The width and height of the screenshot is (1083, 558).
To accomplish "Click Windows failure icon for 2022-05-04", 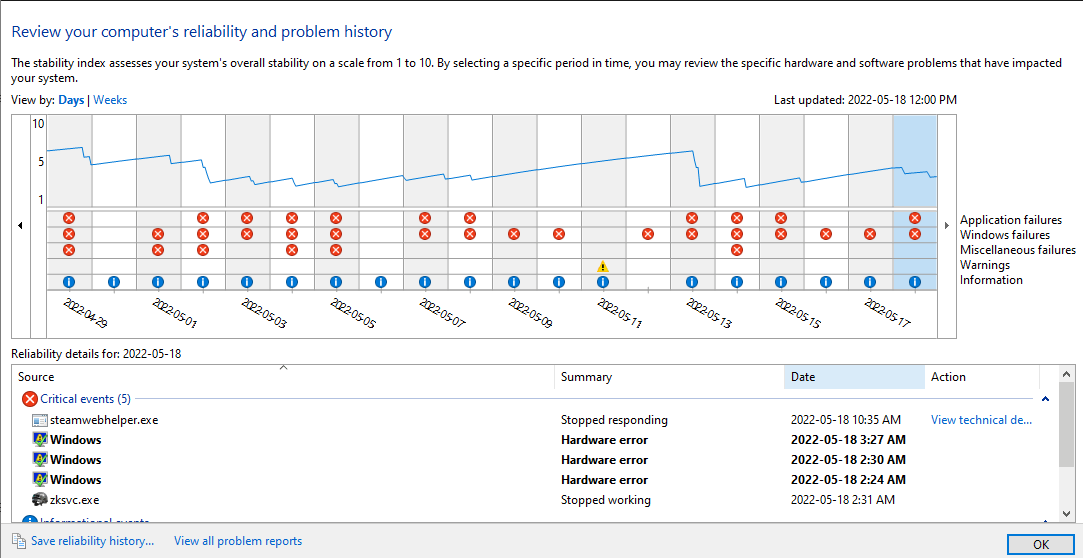I will tap(291, 234).
